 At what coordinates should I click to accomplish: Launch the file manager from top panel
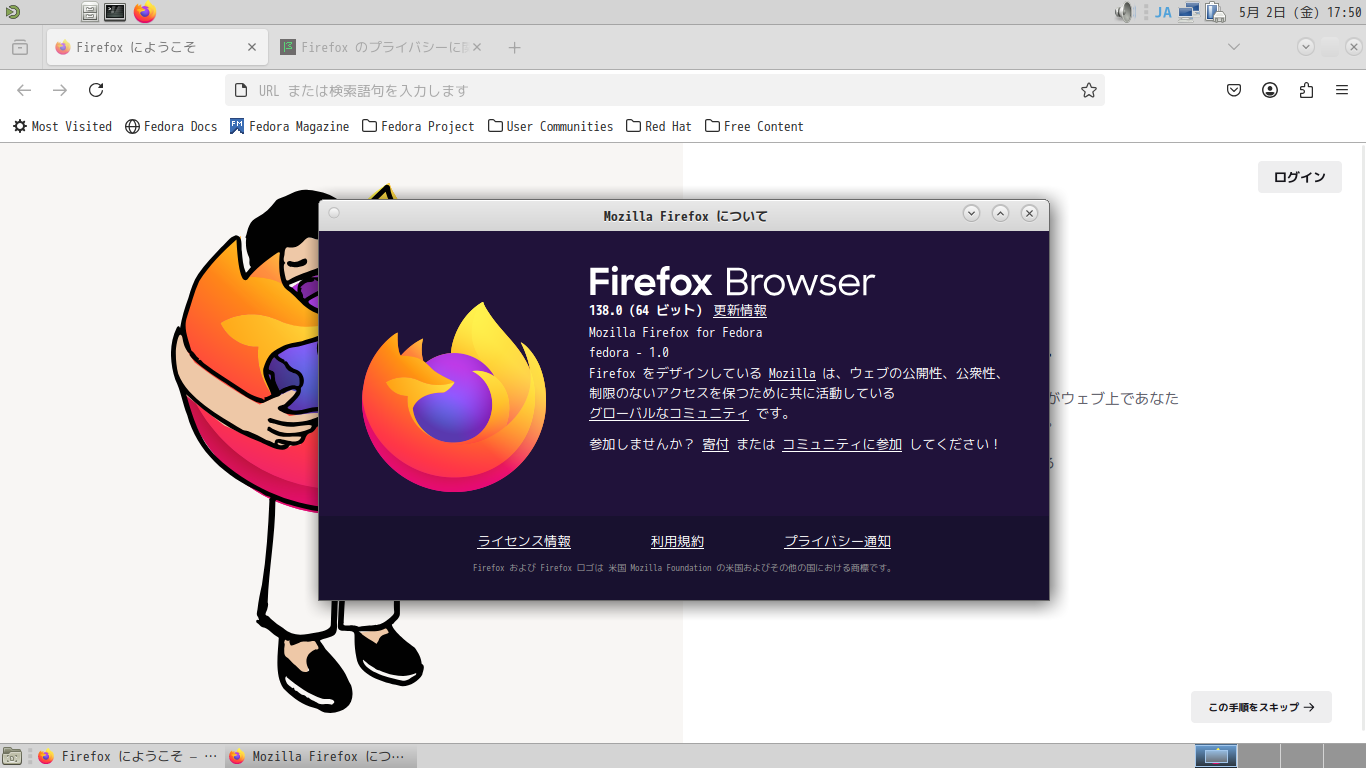[90, 12]
